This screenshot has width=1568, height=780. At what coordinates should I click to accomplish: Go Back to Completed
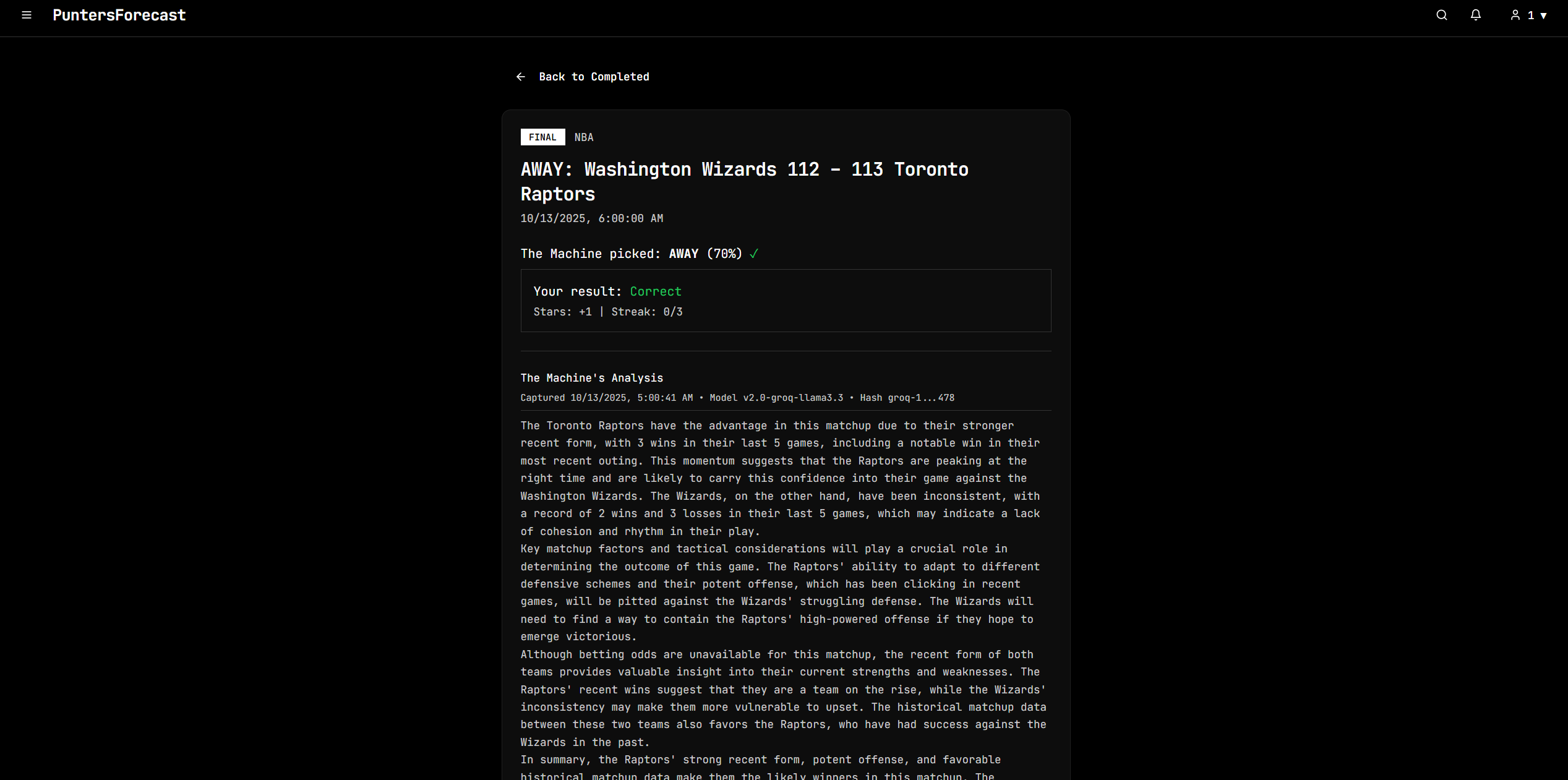point(593,77)
